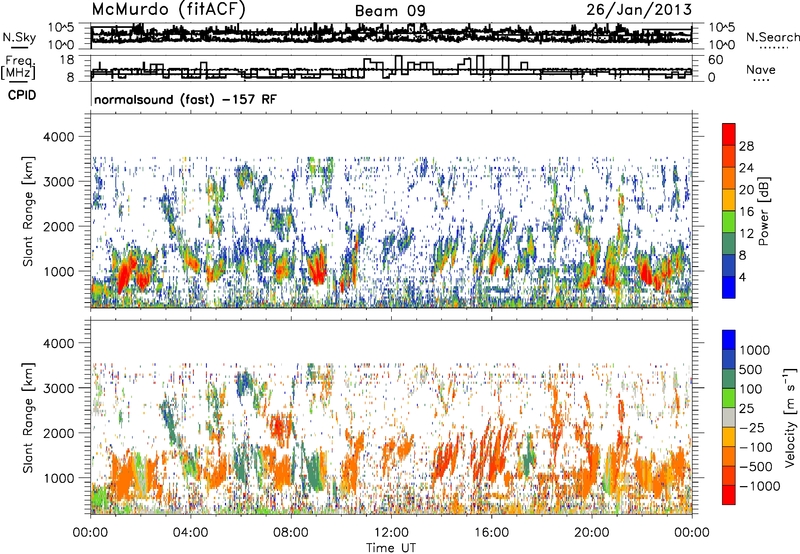The height and width of the screenshot is (554, 800).
Task: Click 'Slant Range [km]' label of power panel
Action: pos(28,211)
